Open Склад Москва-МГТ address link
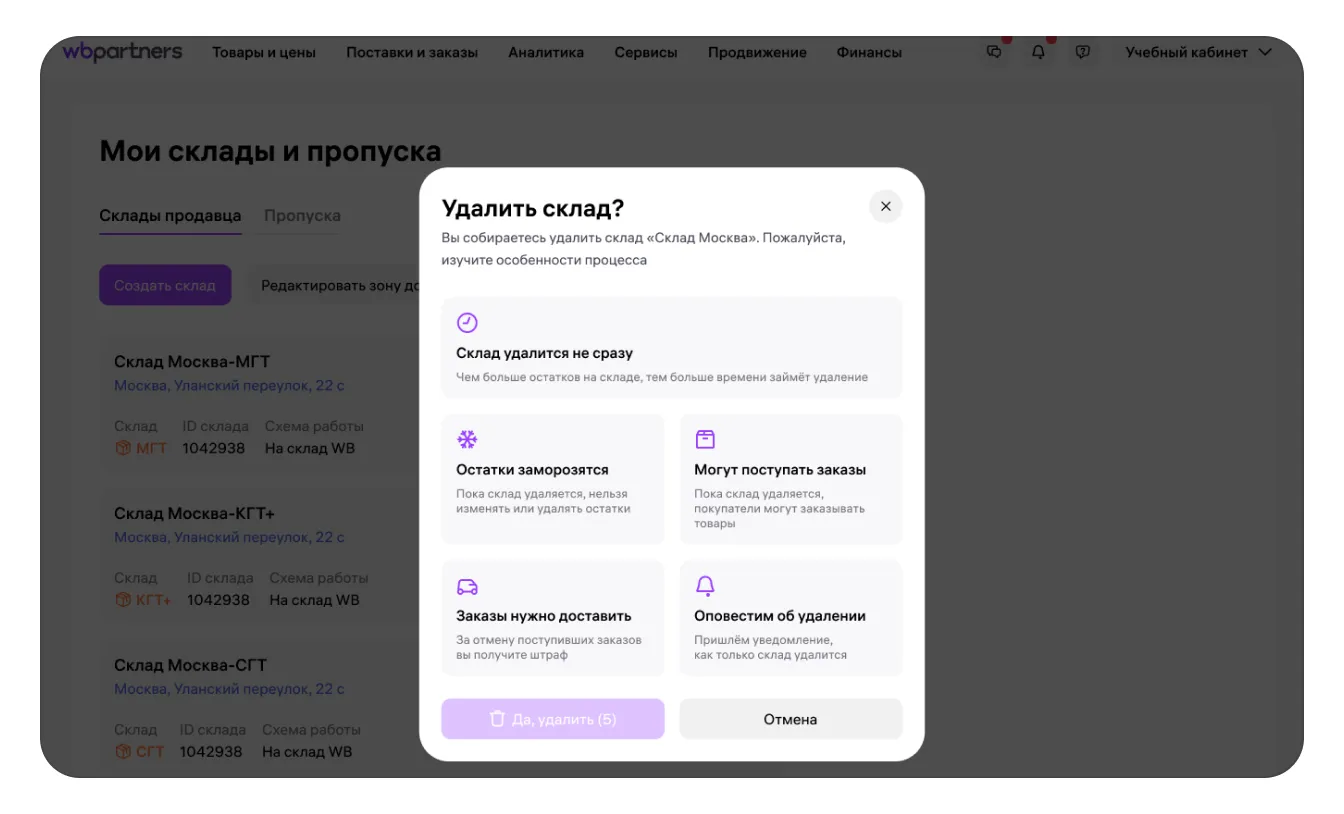This screenshot has height=814, width=1344. (229, 386)
